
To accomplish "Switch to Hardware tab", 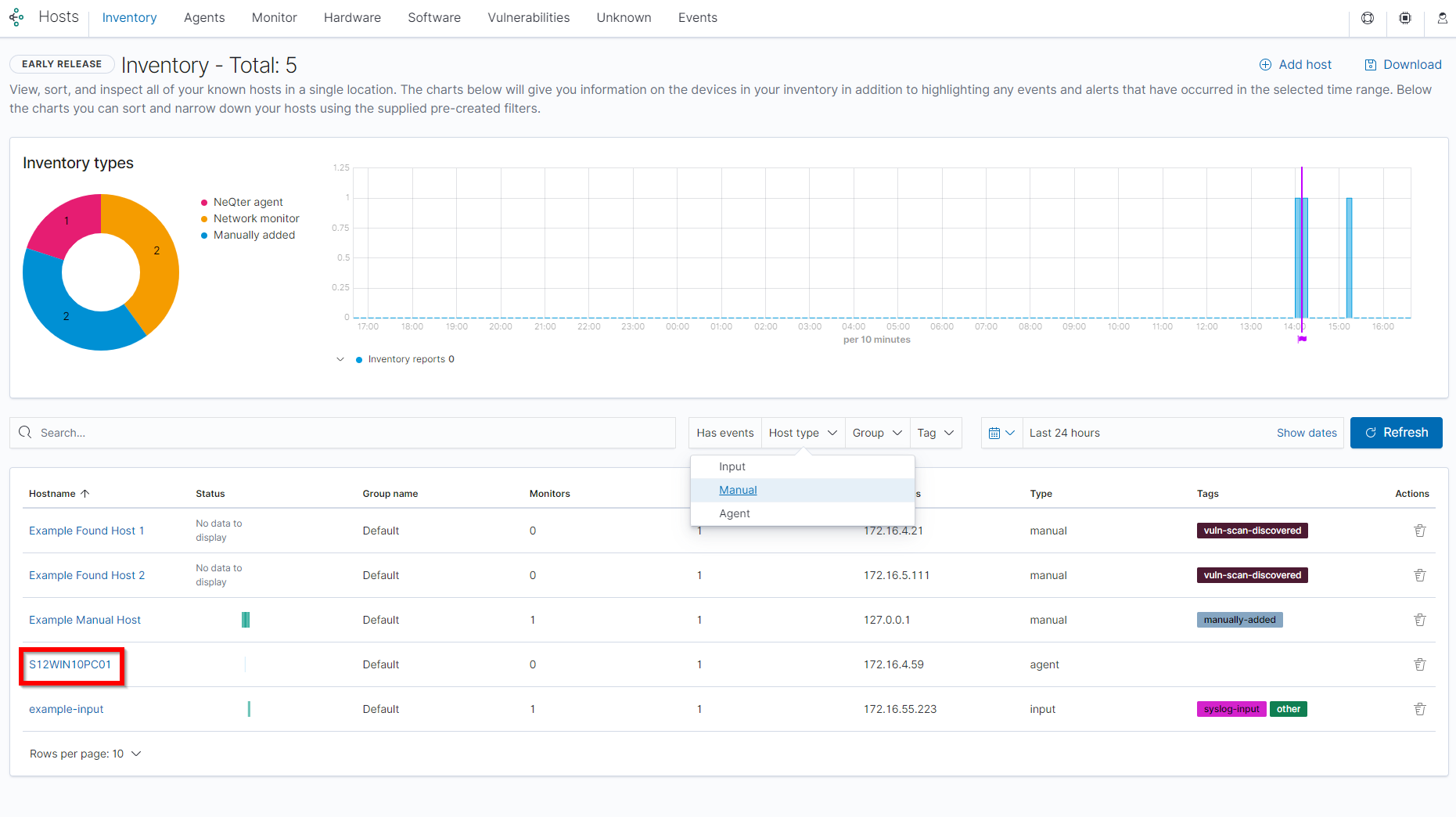I will [x=352, y=17].
